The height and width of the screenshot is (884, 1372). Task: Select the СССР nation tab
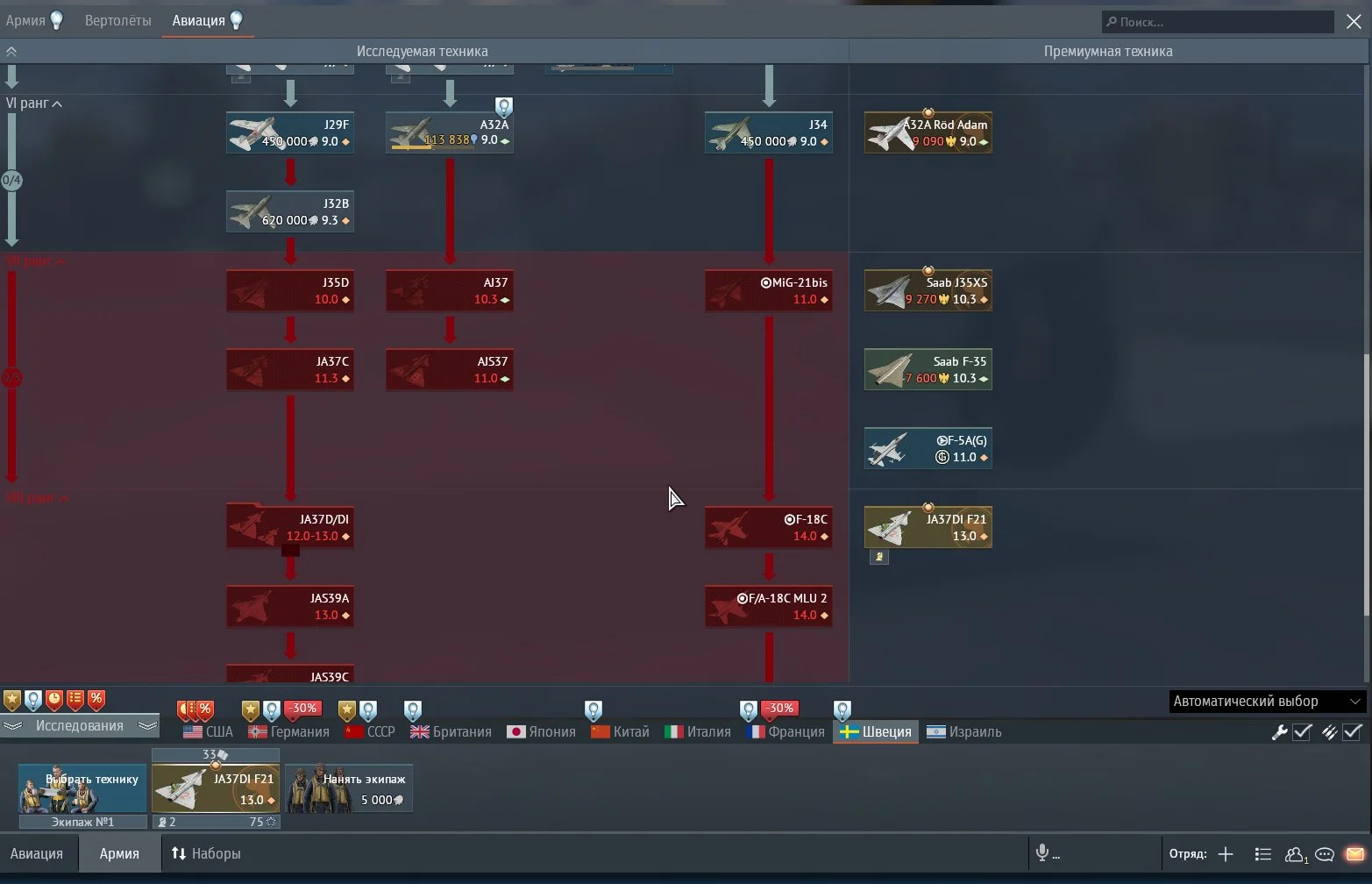370,732
